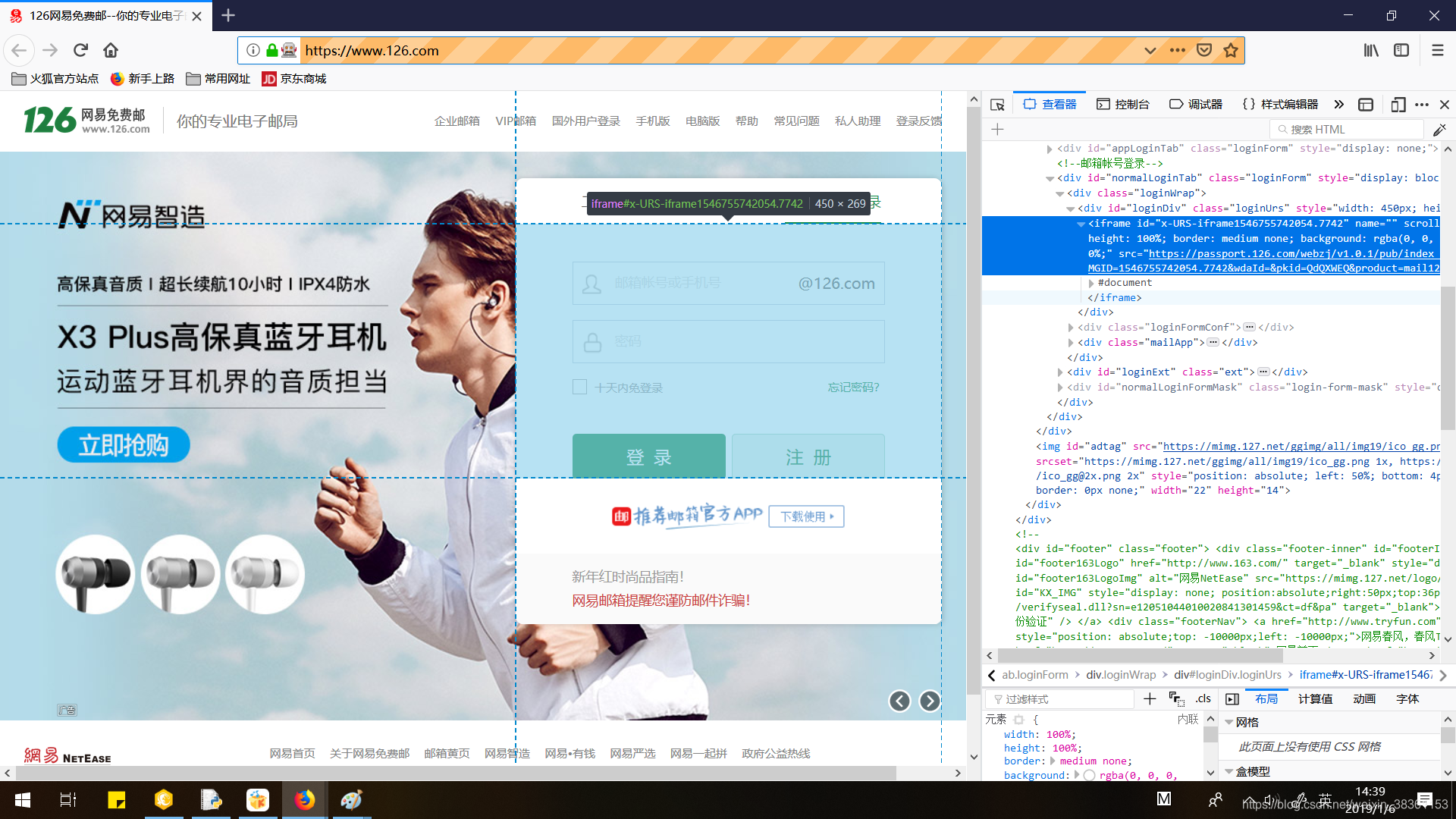
Task: Click the eyedropper color picker icon
Action: (1439, 129)
